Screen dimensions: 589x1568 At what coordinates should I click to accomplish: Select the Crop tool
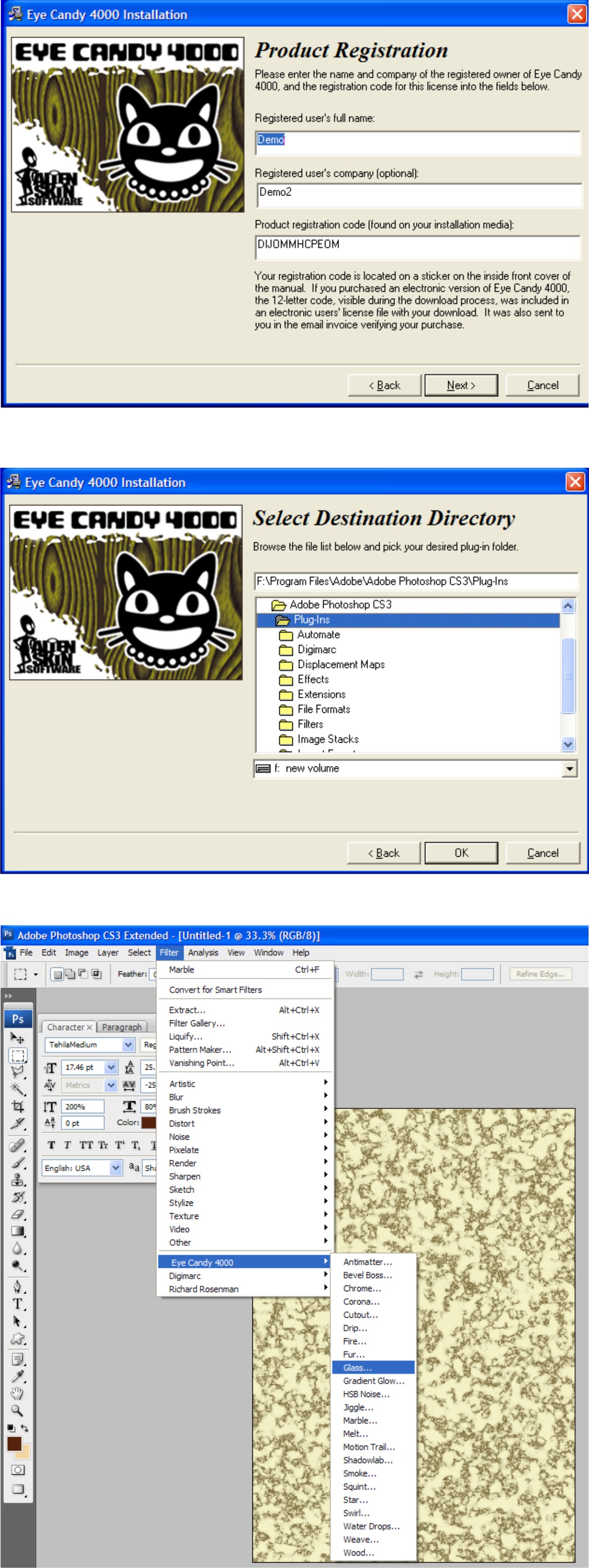pyautogui.click(x=17, y=1106)
